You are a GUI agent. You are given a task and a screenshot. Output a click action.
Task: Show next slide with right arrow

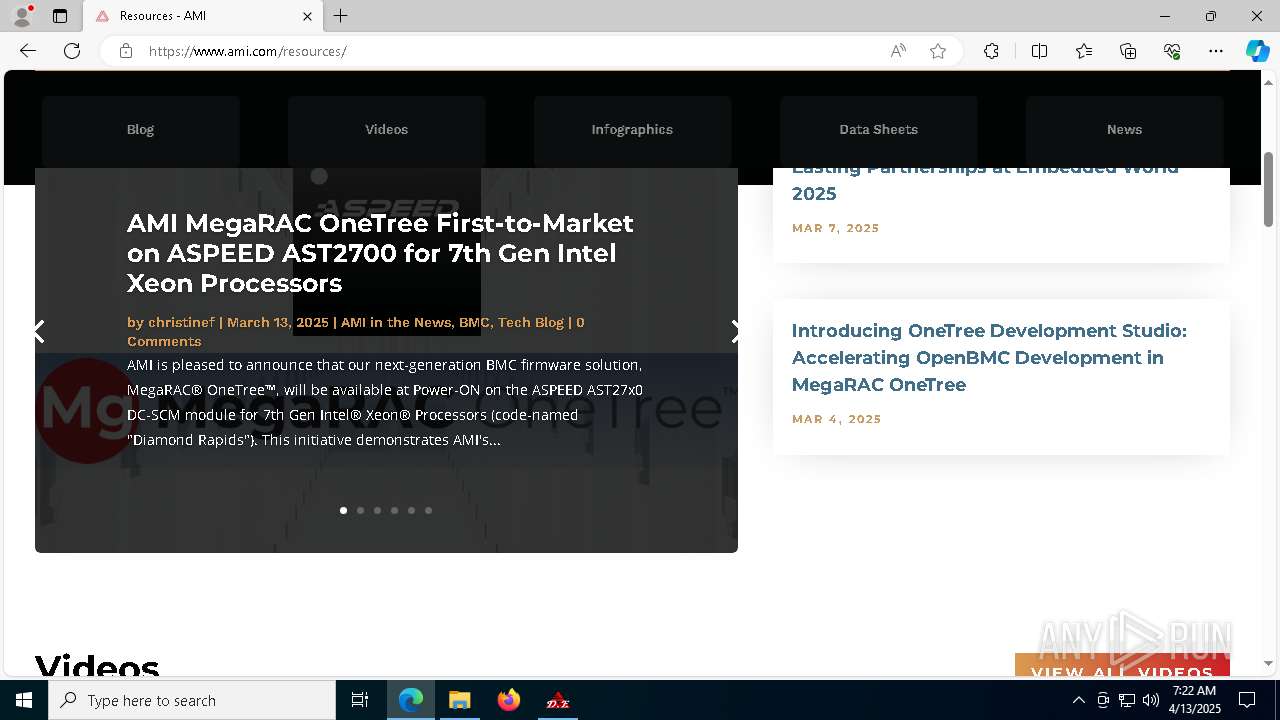(x=735, y=332)
